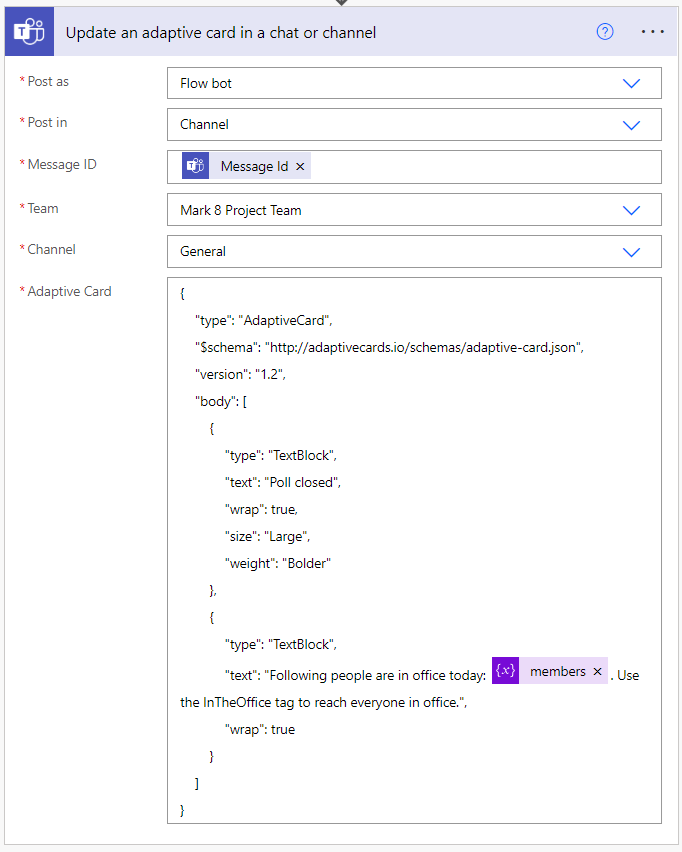Expand the Post as dropdown arrow
Screen dimensions: 682x852
pyautogui.click(x=631, y=84)
